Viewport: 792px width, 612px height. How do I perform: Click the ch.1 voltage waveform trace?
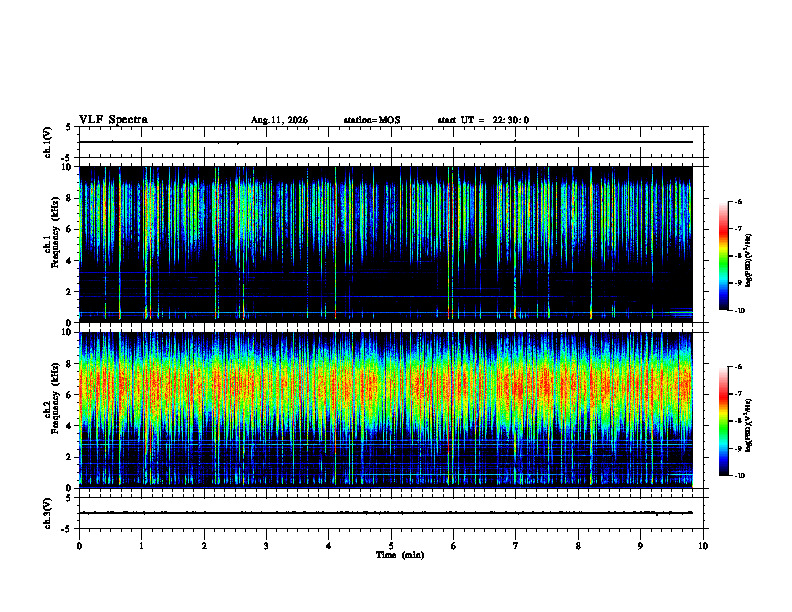point(386,142)
